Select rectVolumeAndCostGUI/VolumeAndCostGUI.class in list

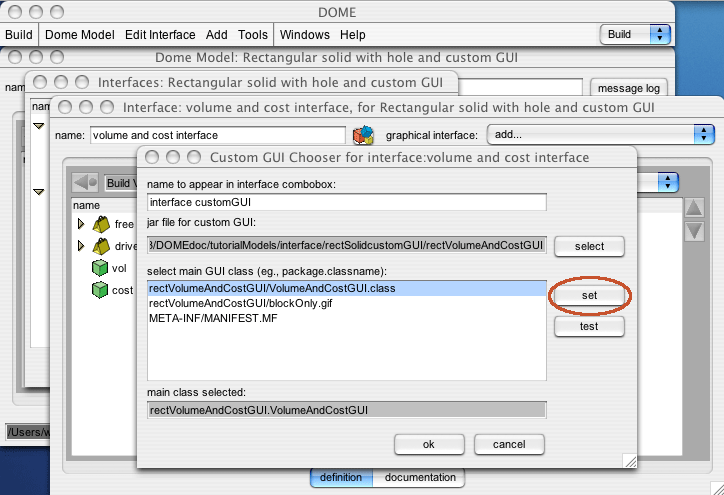coord(347,288)
